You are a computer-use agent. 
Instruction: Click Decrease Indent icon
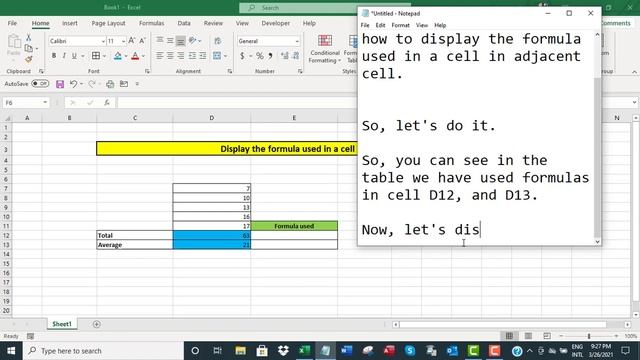click(192, 56)
